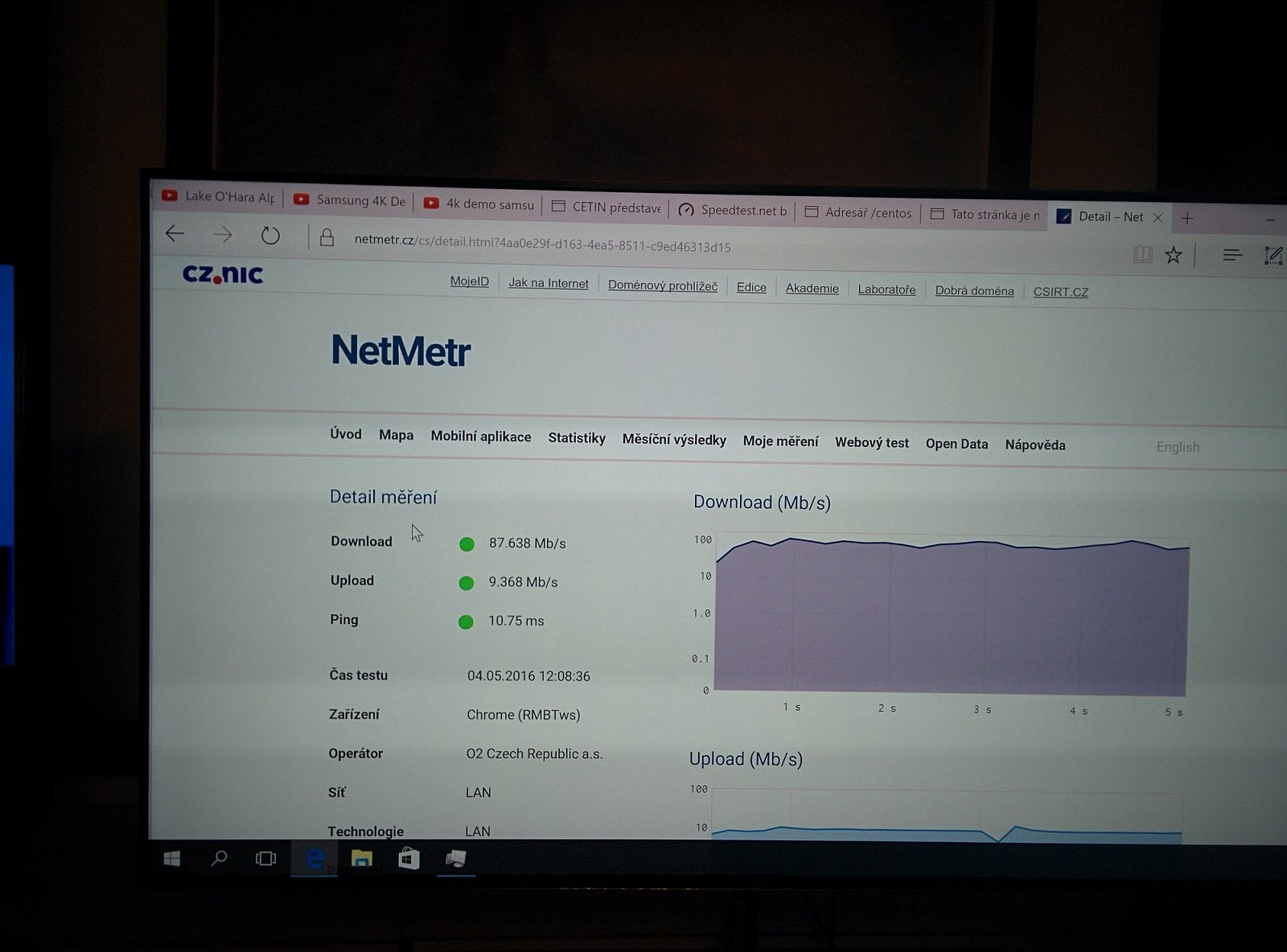Screen dimensions: 1287x952
Task: Click the CZ.NIC logo
Action: pyautogui.click(x=223, y=274)
